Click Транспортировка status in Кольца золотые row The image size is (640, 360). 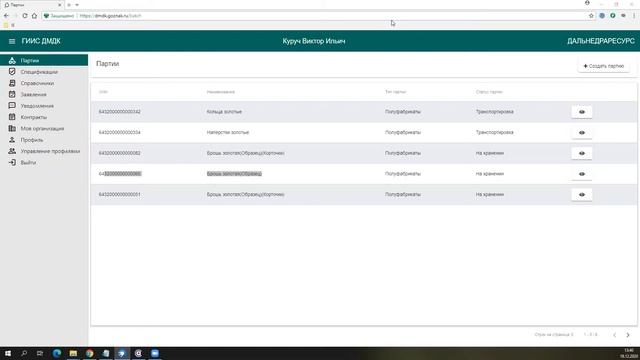495,112
